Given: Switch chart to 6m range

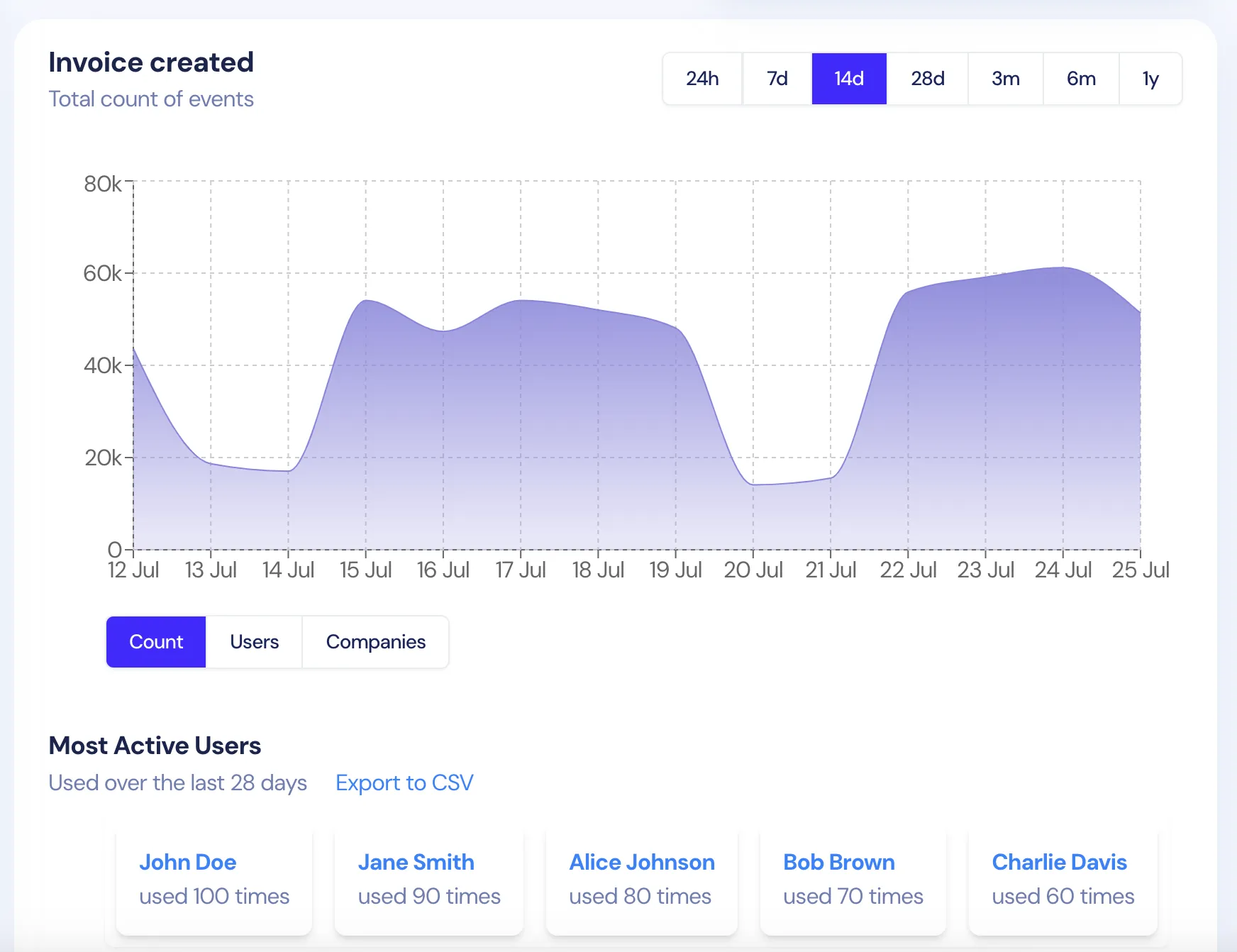Looking at the screenshot, I should [x=1081, y=79].
